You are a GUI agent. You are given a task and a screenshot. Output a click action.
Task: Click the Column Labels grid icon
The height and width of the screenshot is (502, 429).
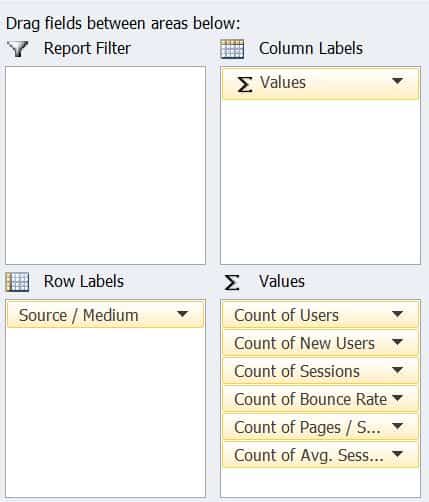pyautogui.click(x=232, y=49)
